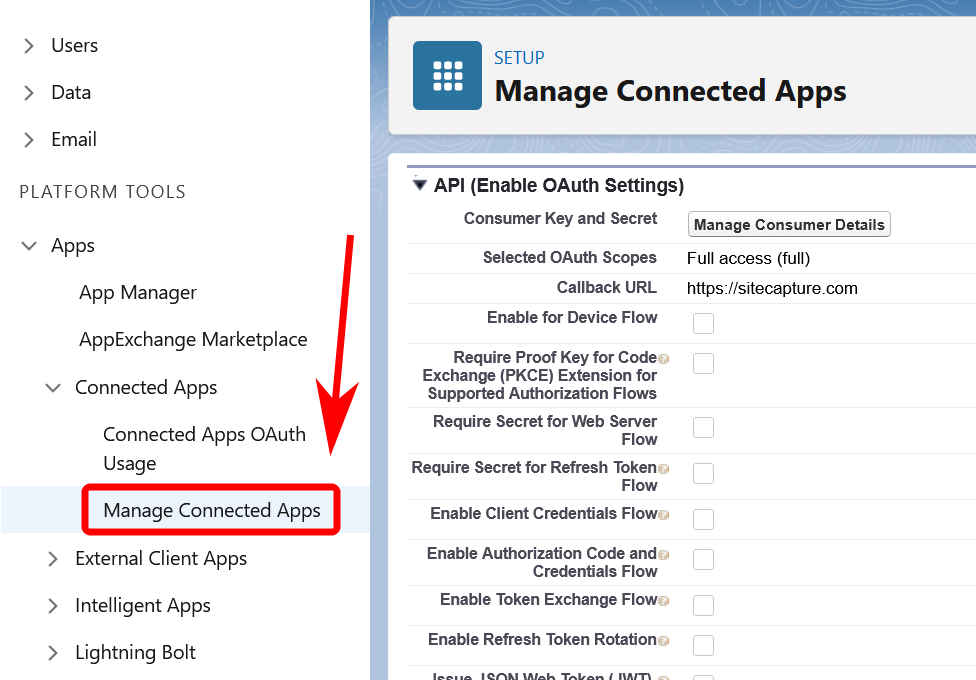This screenshot has height=680, width=976.
Task: Toggle the Enable Refresh Token Rotation checkbox
Action: [703, 645]
